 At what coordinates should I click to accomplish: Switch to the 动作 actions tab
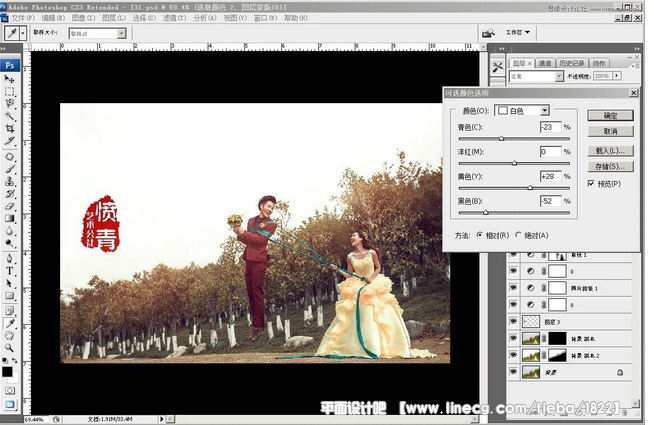[599, 63]
